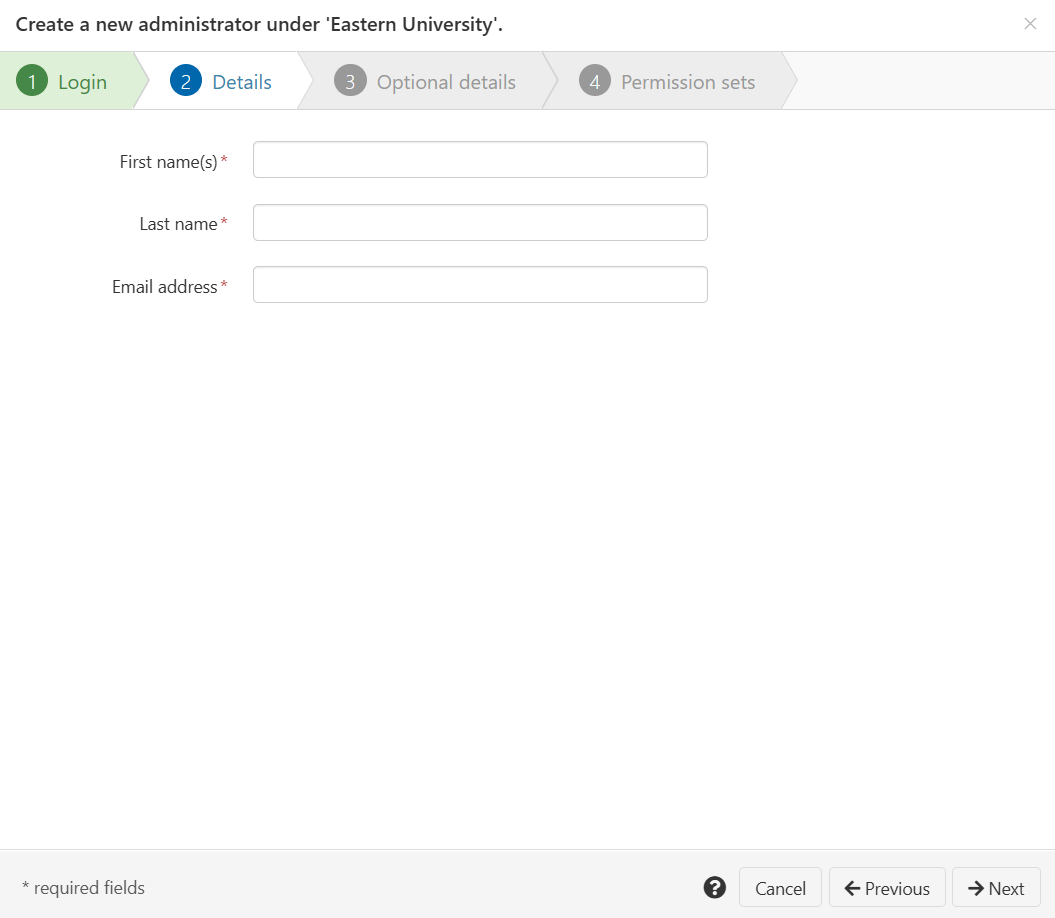The height and width of the screenshot is (918, 1055).
Task: Select the Details step tab
Action: coord(222,81)
